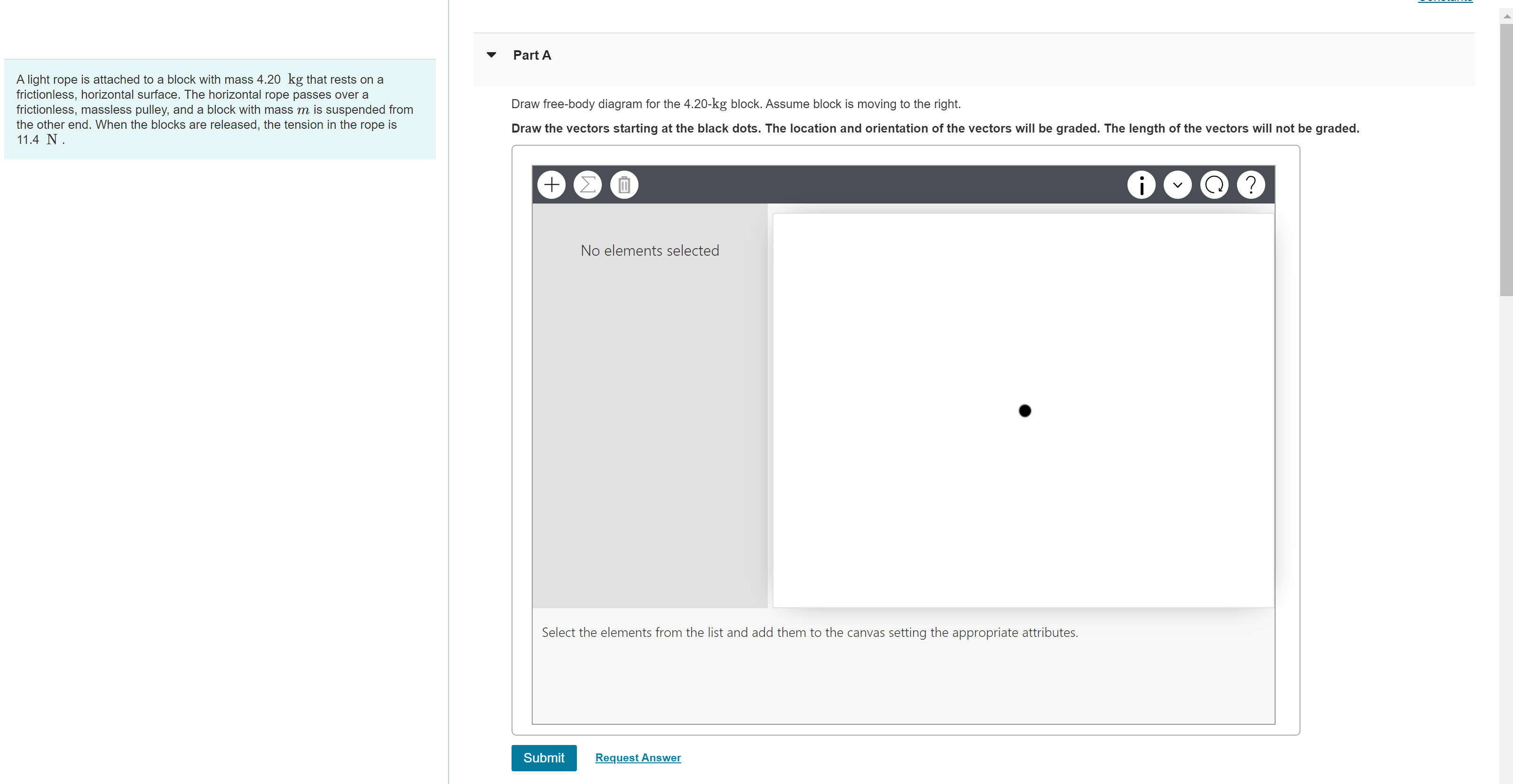Screen dimensions: 1513x784
Task: Click the add vector plus icon
Action: coord(551,185)
